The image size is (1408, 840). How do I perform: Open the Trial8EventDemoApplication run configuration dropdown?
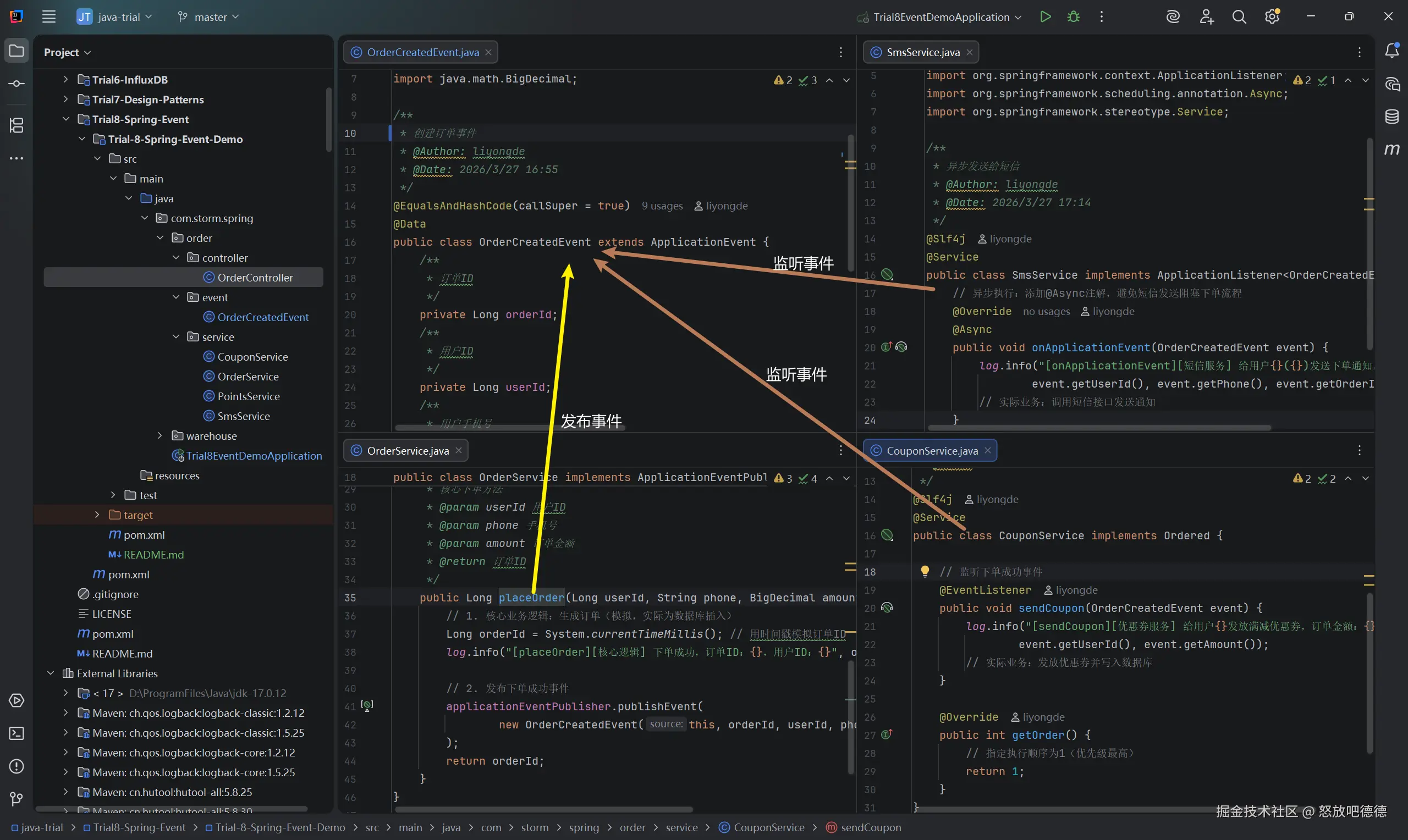tap(941, 17)
